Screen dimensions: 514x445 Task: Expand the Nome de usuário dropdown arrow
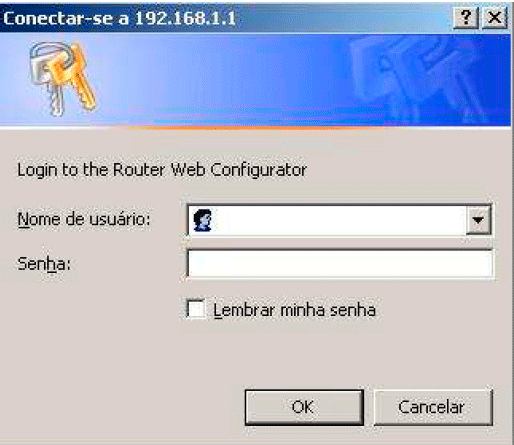[478, 220]
